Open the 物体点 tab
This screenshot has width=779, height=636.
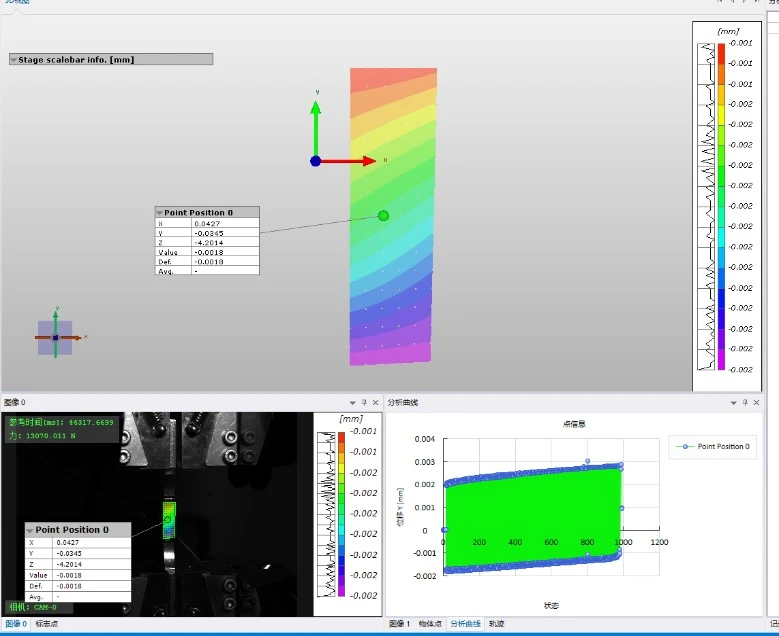pyautogui.click(x=429, y=624)
